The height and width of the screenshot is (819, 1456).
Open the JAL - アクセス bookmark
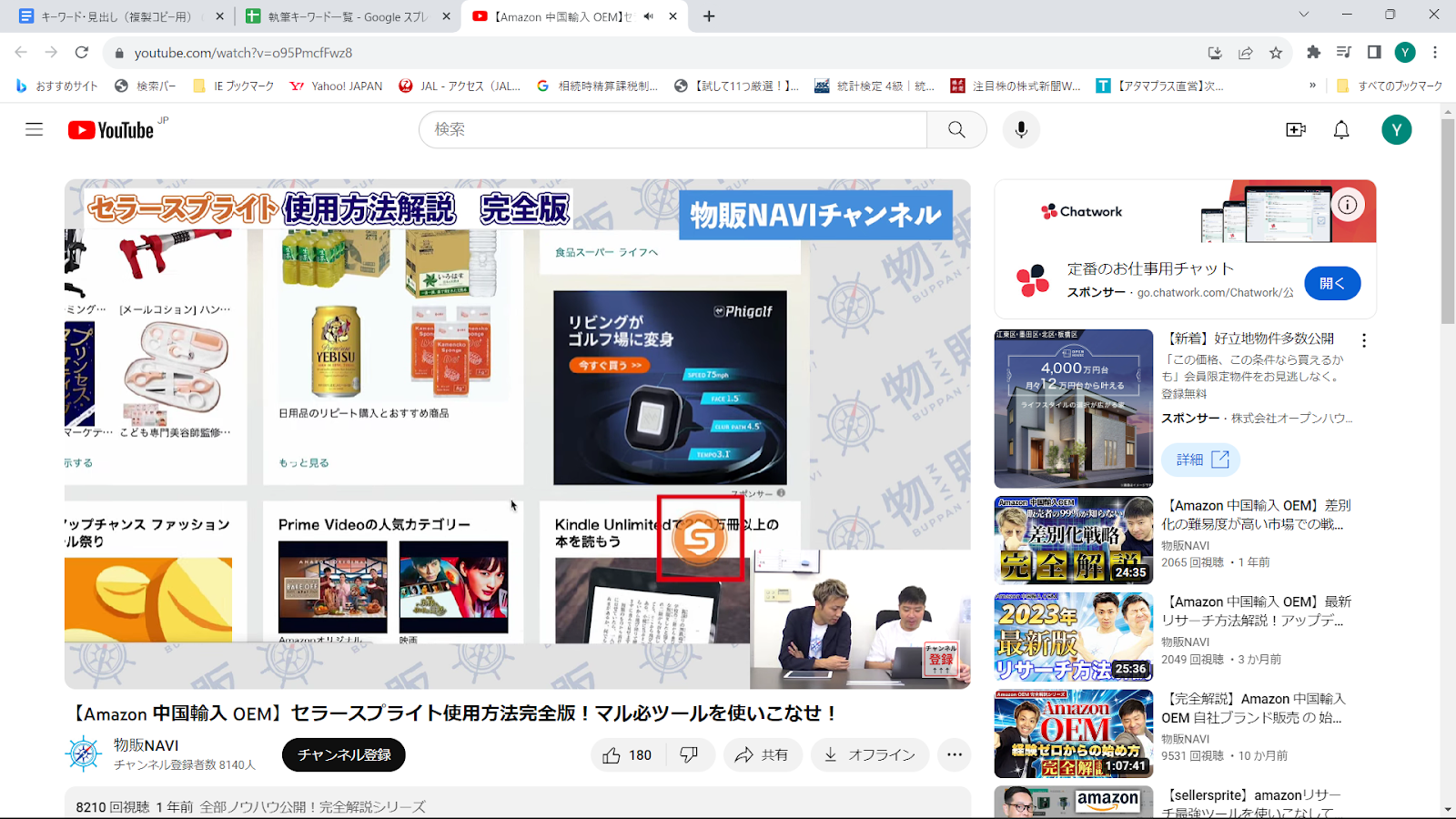pyautogui.click(x=460, y=86)
